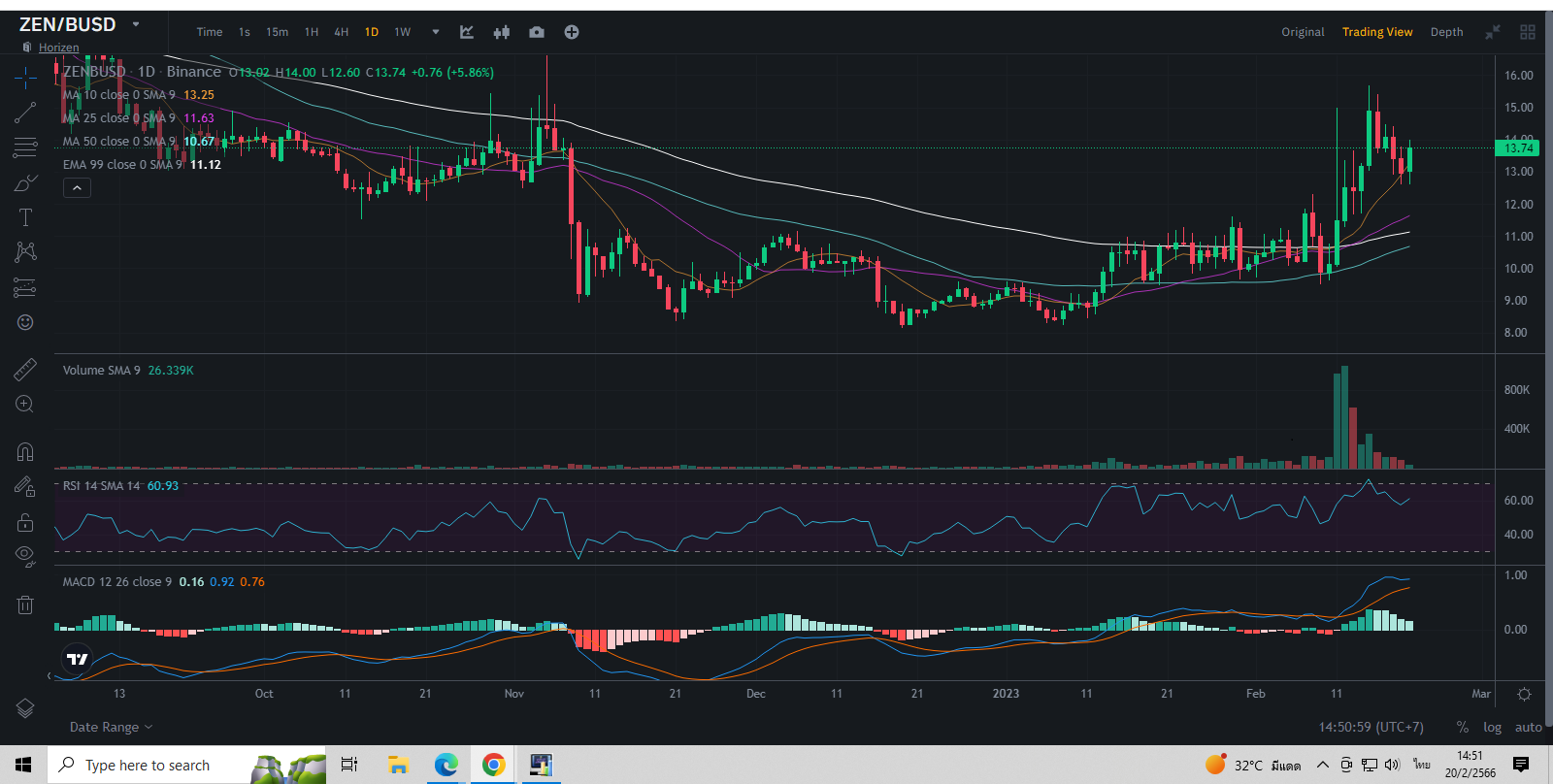Open the emoji icons tool

click(25, 322)
